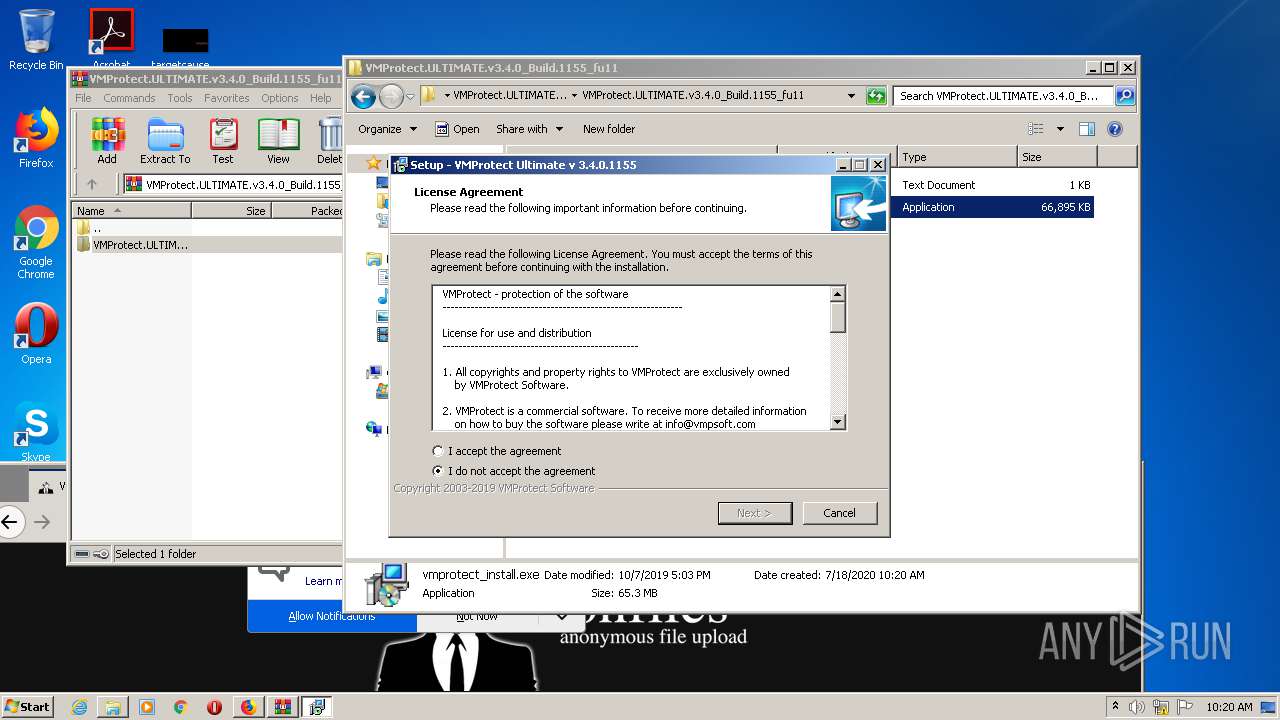Open the WinRAR Favorites menu

(x=227, y=98)
